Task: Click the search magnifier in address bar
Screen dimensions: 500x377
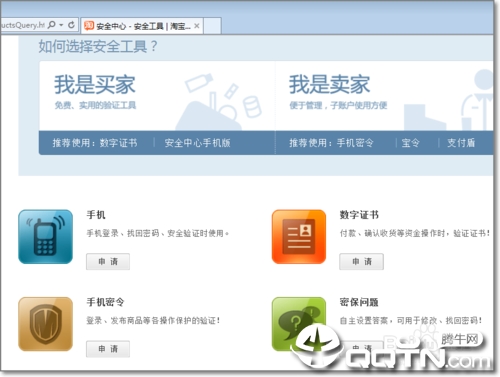Action: coord(52,25)
